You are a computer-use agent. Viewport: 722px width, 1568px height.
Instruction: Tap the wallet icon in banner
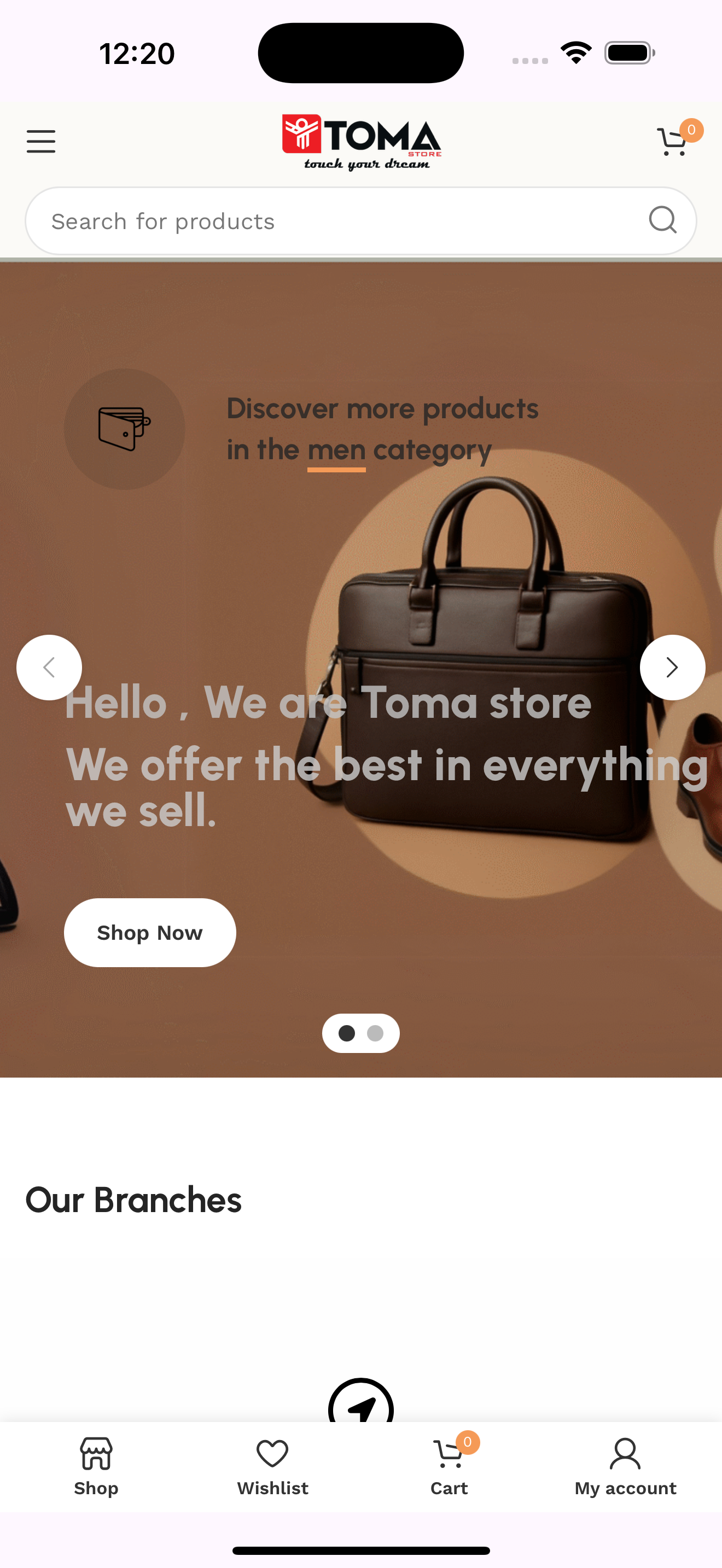coord(124,429)
